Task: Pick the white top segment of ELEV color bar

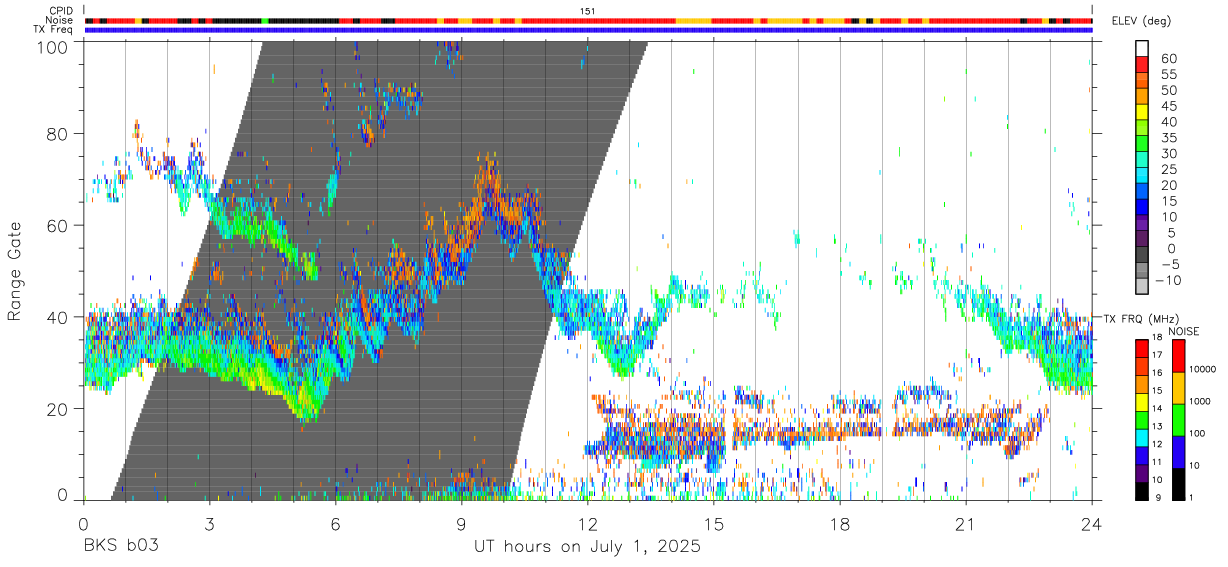Action: coord(1142,48)
